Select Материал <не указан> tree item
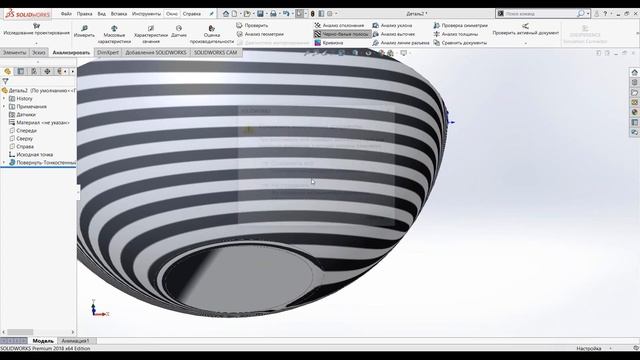Image resolution: width=640 pixels, height=360 pixels. (x=39, y=122)
